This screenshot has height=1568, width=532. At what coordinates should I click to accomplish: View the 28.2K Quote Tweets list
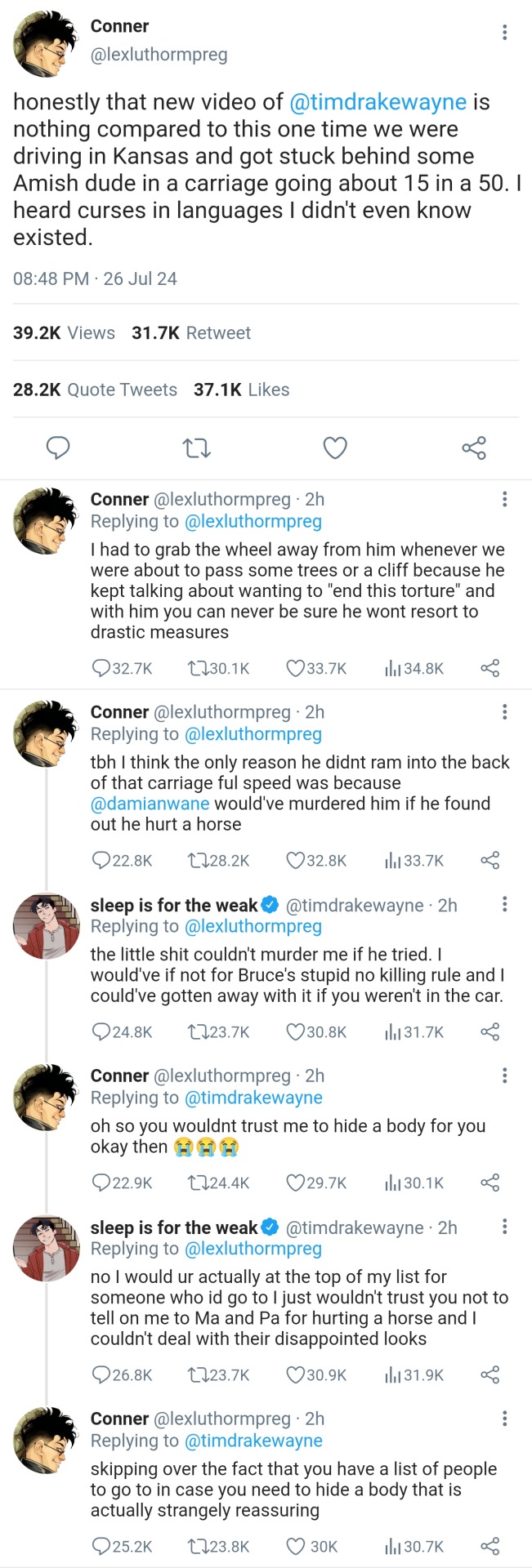click(x=95, y=390)
